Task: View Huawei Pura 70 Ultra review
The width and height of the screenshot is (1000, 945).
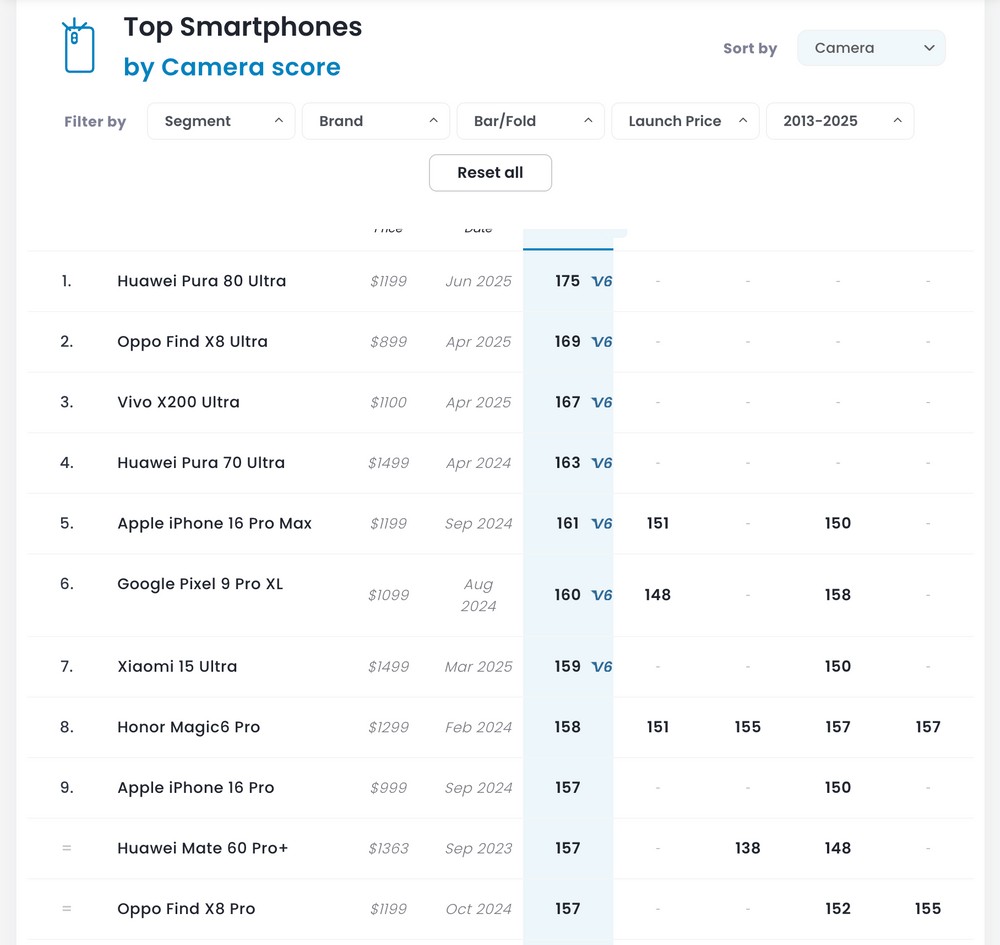Action: [201, 463]
